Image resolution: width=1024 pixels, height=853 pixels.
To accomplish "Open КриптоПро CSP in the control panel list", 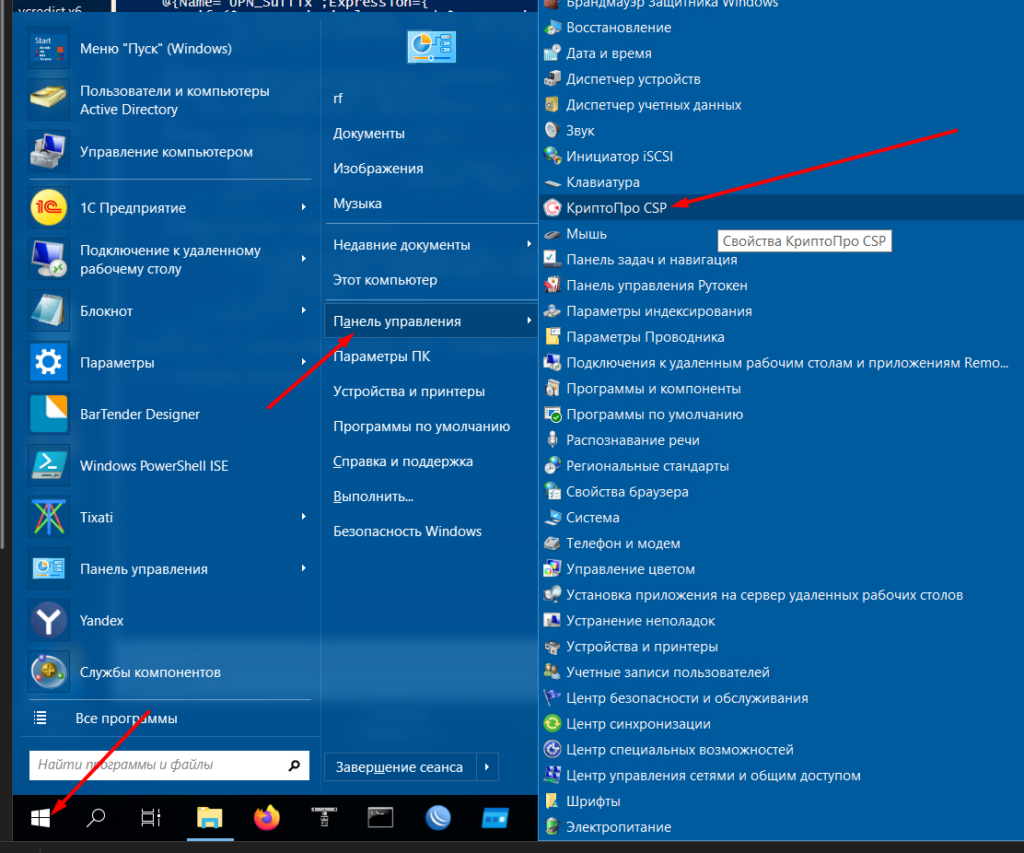I will 616,208.
